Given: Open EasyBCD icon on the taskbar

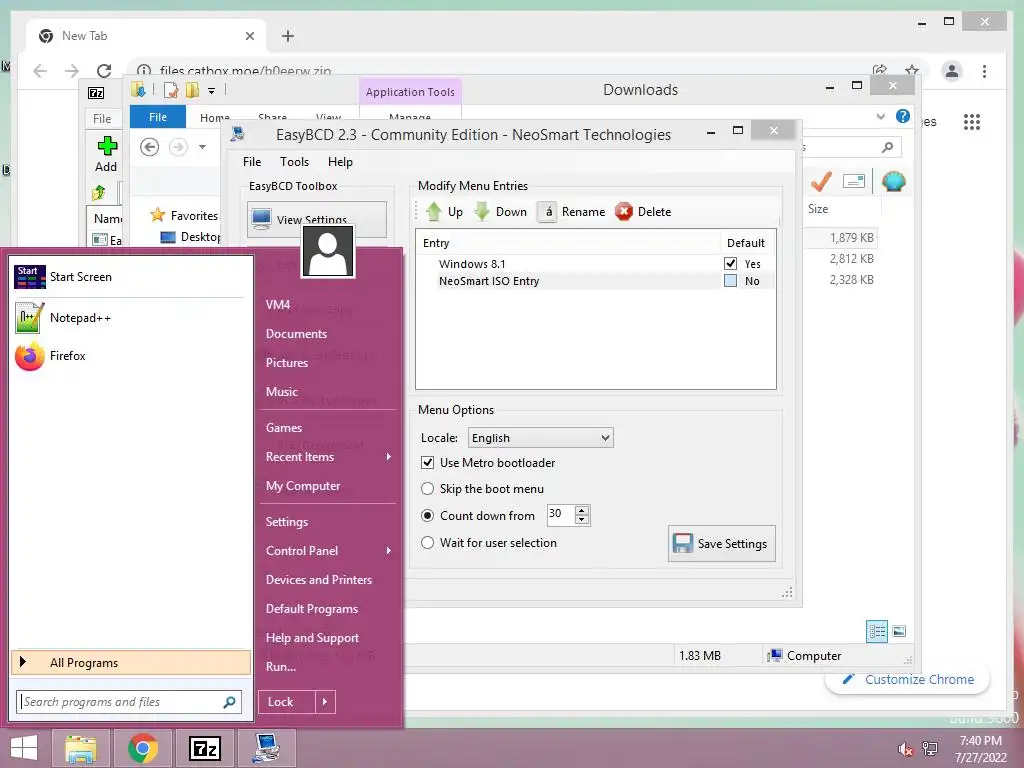Looking at the screenshot, I should coord(266,748).
